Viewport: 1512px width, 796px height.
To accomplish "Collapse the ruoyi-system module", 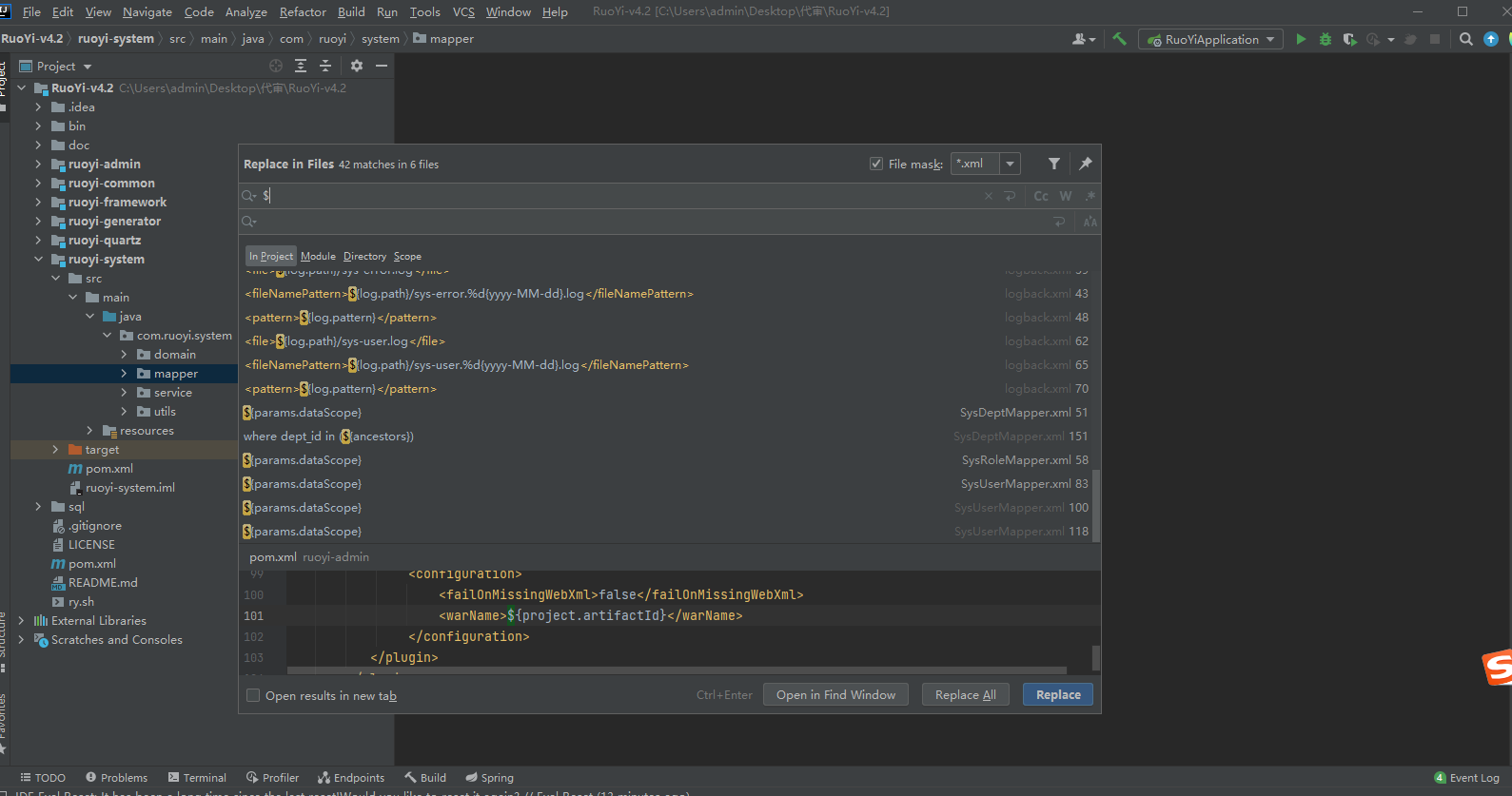I will click(38, 260).
